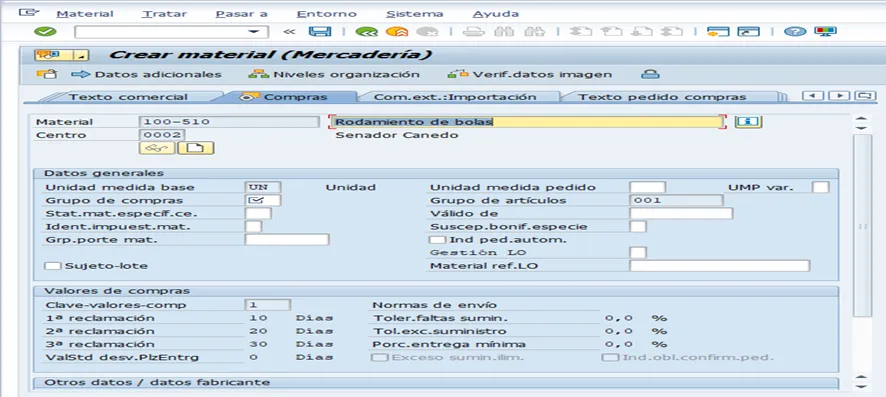Click the greyed Cancel icon
Viewport: 886px width, 397px height.
(x=427, y=32)
